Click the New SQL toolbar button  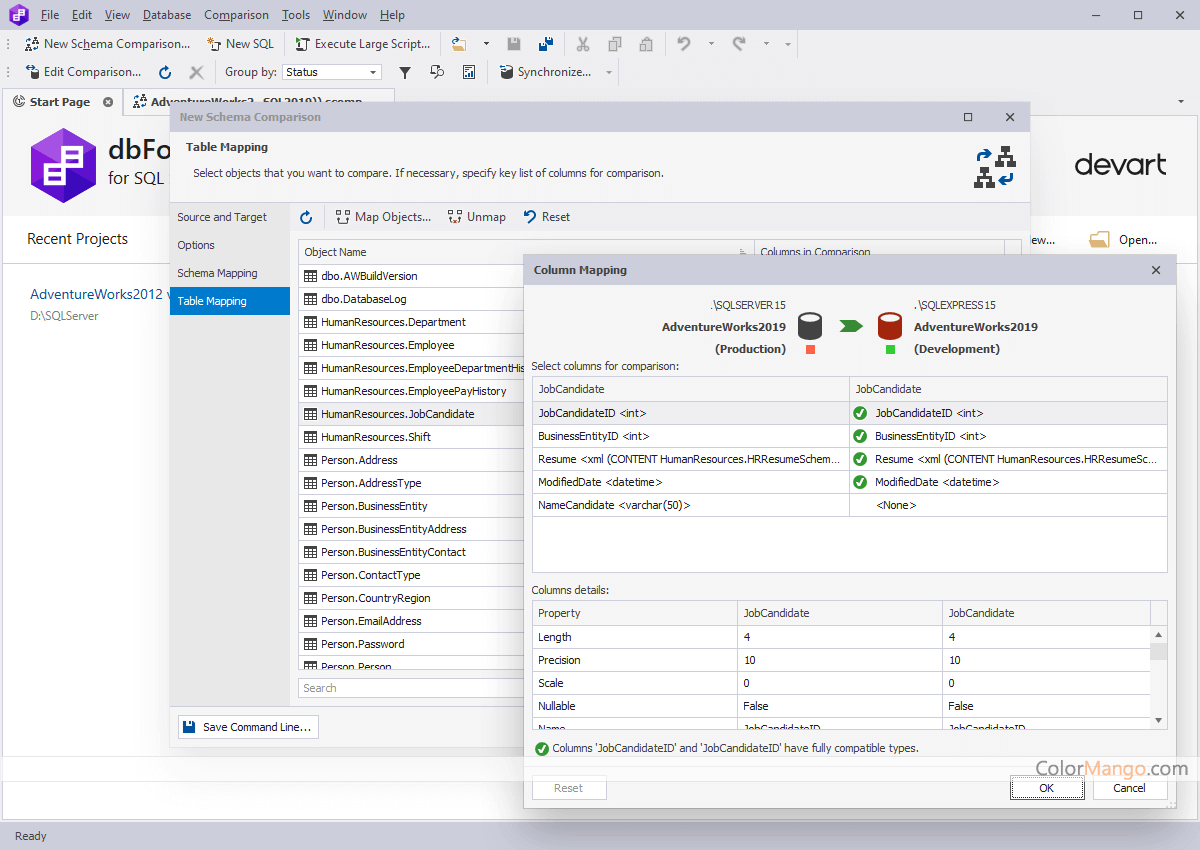[240, 44]
